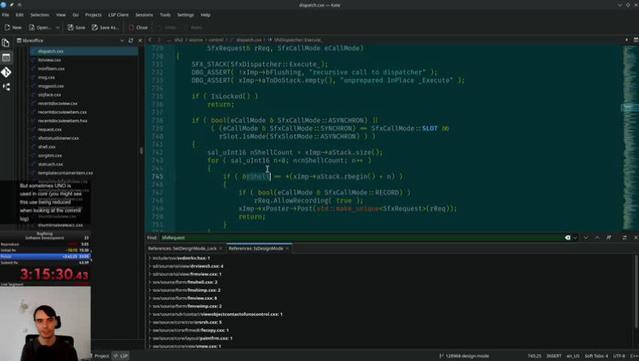Open the Git panel icon
Viewport: 639px width, 361px height.
(6, 72)
